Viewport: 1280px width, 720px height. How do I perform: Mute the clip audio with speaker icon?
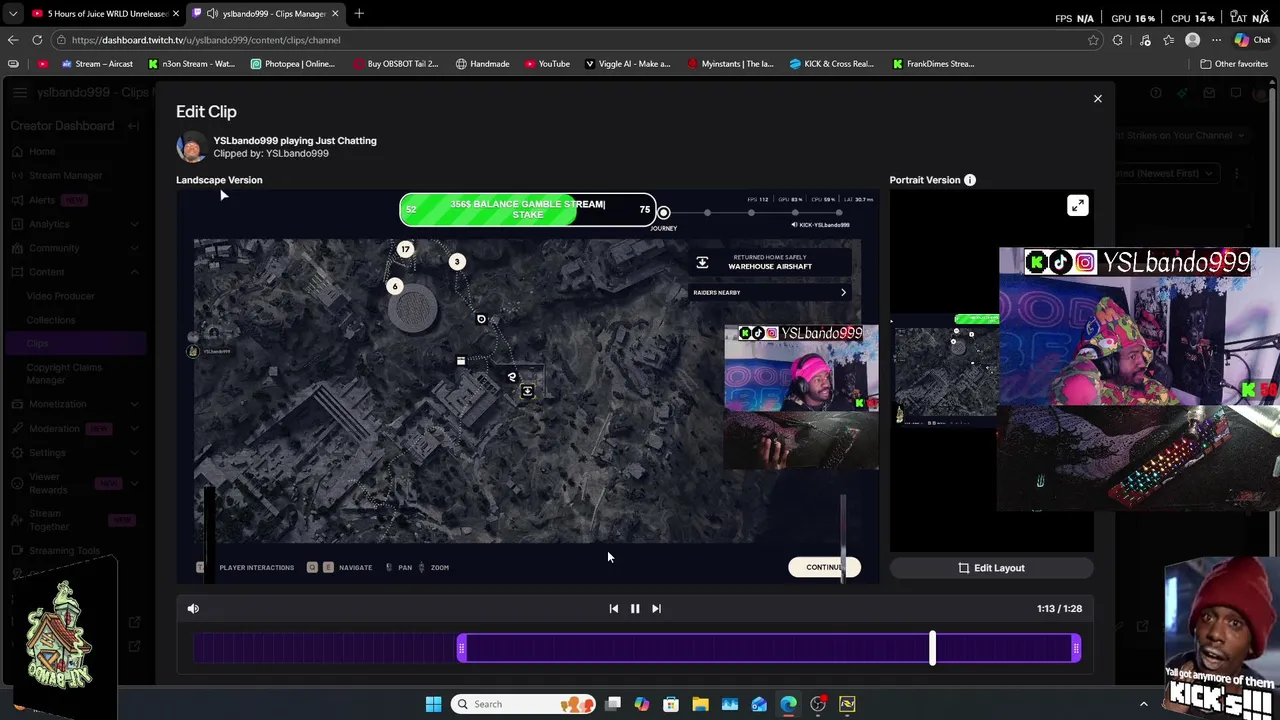pos(193,608)
